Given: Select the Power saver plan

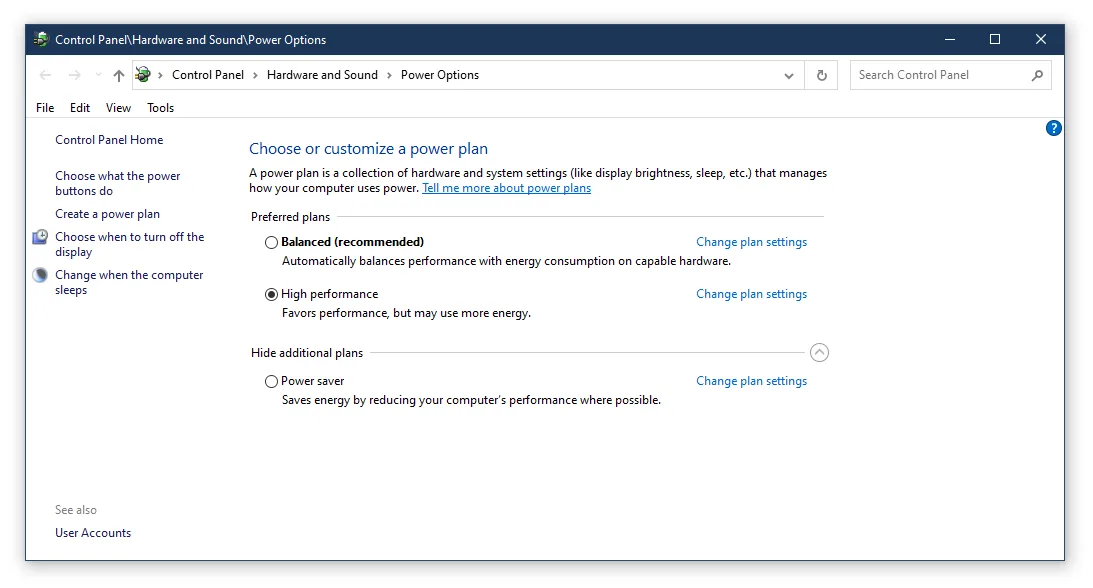Looking at the screenshot, I should point(271,382).
